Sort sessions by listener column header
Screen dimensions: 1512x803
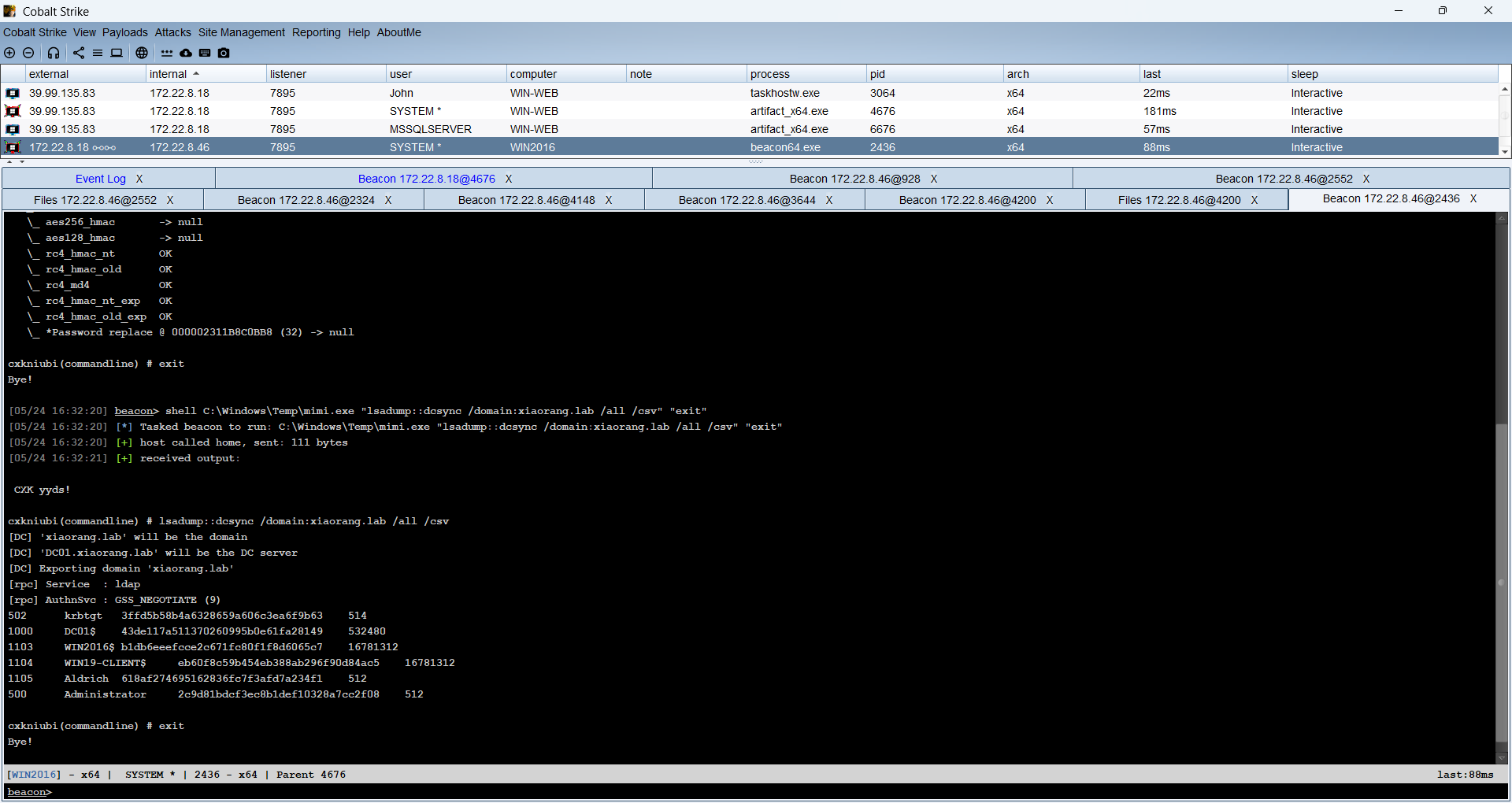tap(326, 74)
